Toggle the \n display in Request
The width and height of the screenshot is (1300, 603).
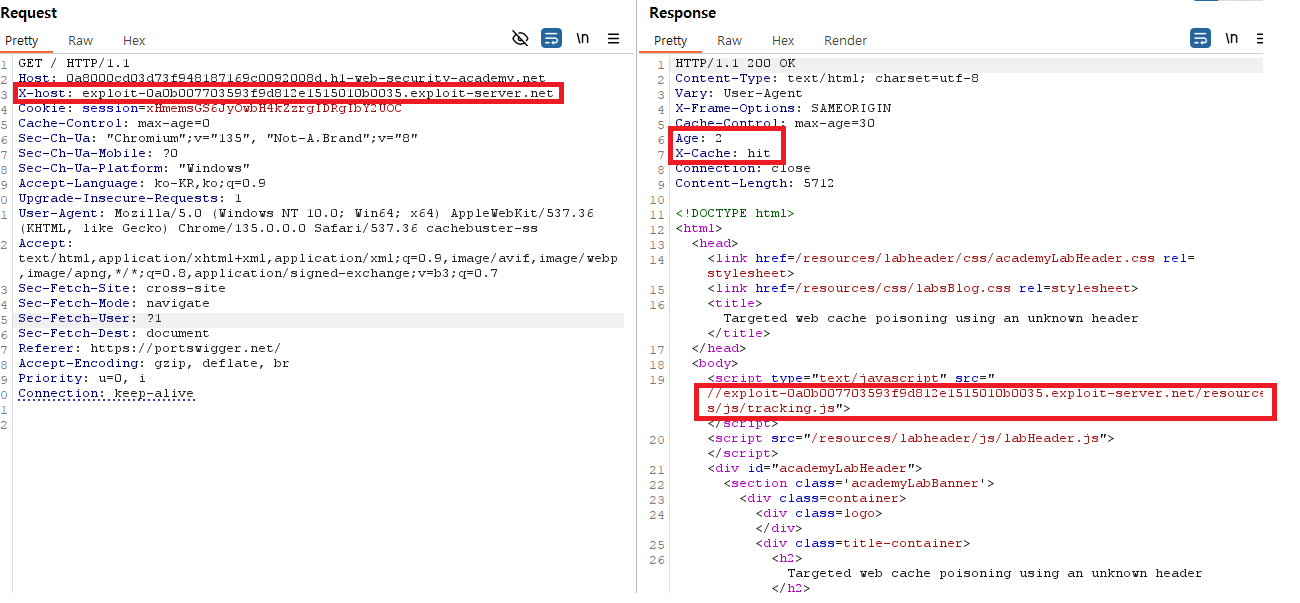pyautogui.click(x=583, y=39)
